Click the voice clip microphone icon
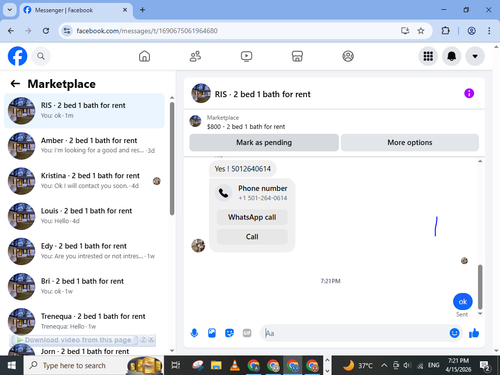This screenshot has height=375, width=500. point(194,333)
